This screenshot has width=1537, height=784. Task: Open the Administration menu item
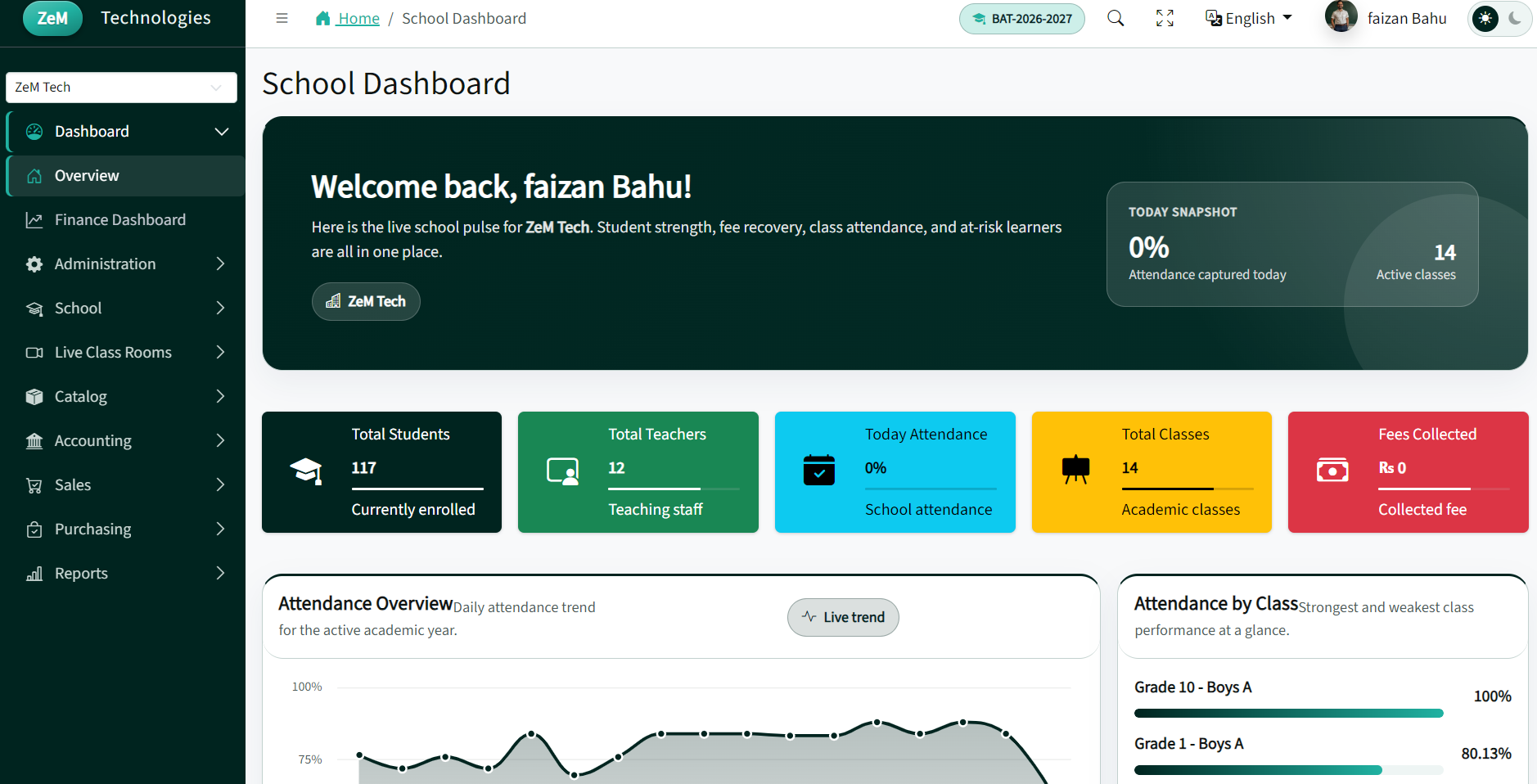click(125, 264)
